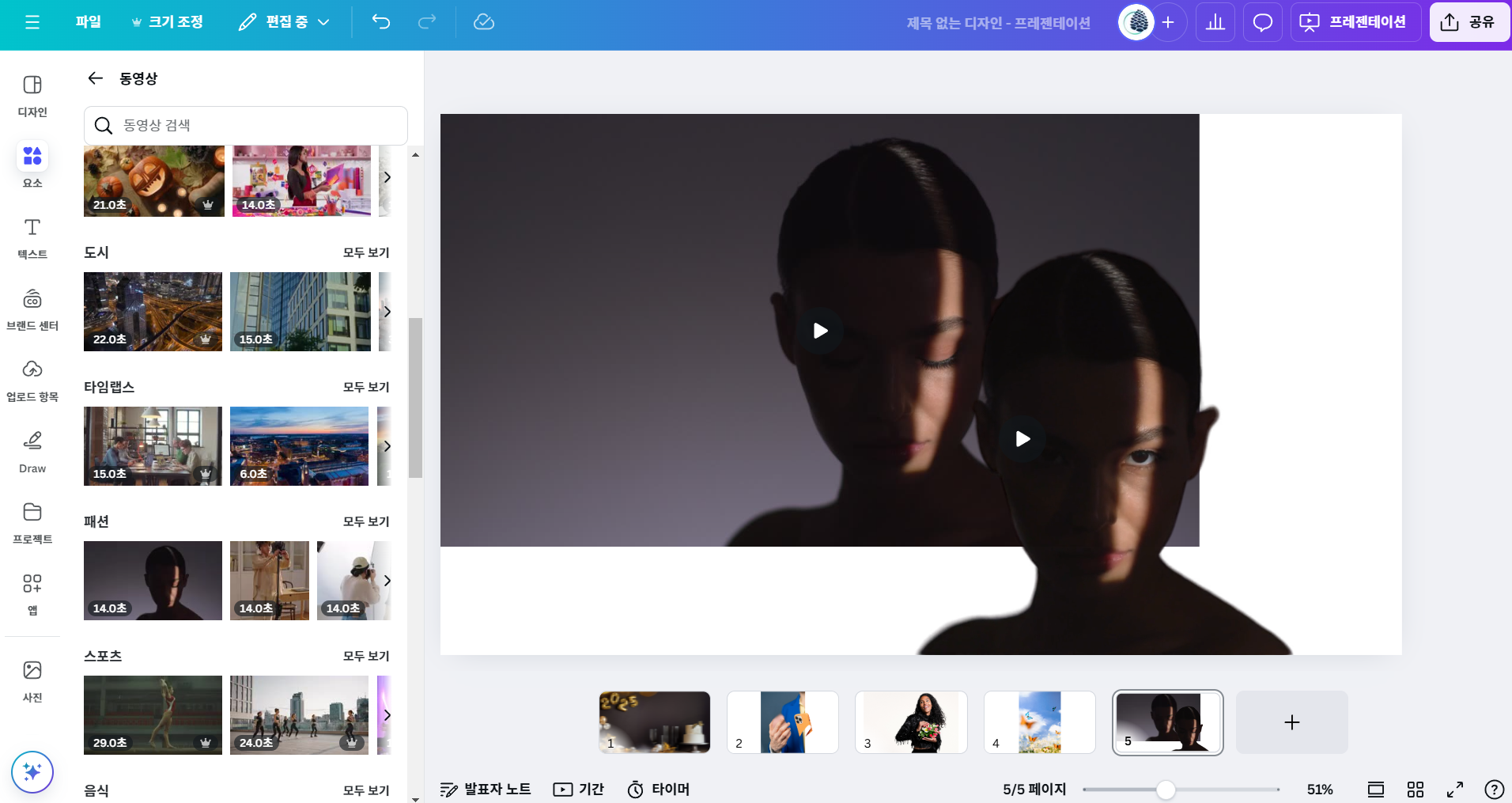Launch the magic AI assistant sparkle button
Viewport: 1512px width, 803px height.
[32, 771]
